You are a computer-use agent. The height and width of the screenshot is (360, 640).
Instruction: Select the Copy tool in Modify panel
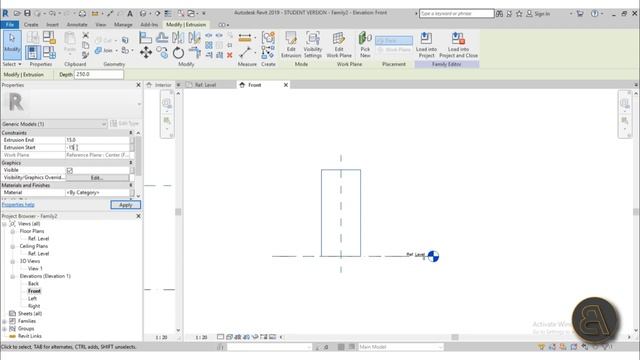coord(162,53)
